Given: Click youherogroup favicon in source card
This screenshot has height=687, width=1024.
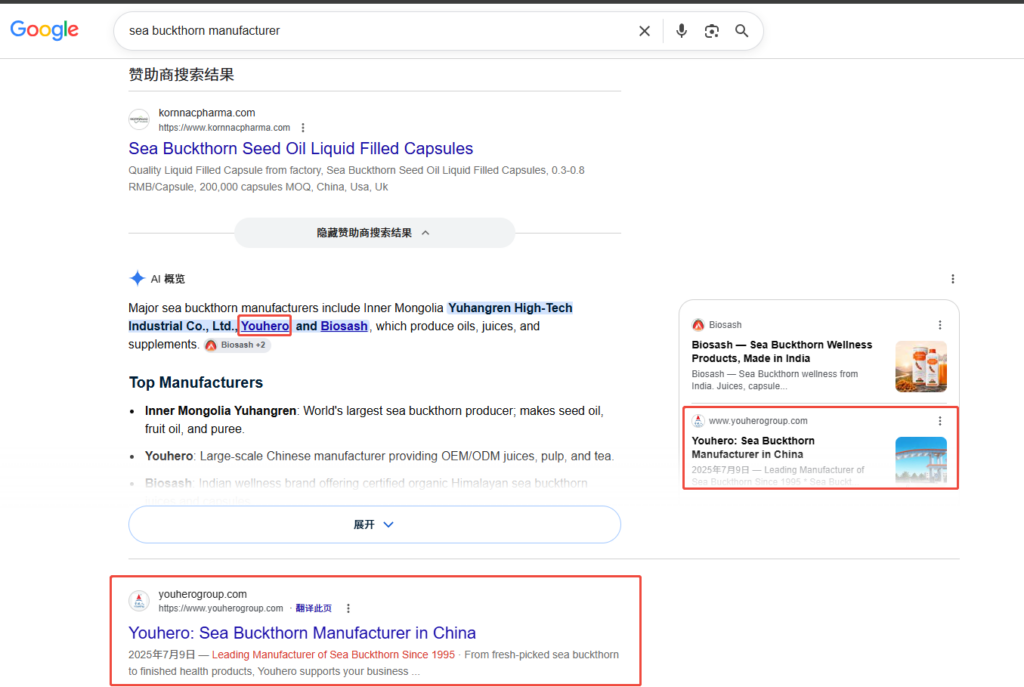Looking at the screenshot, I should click(698, 421).
